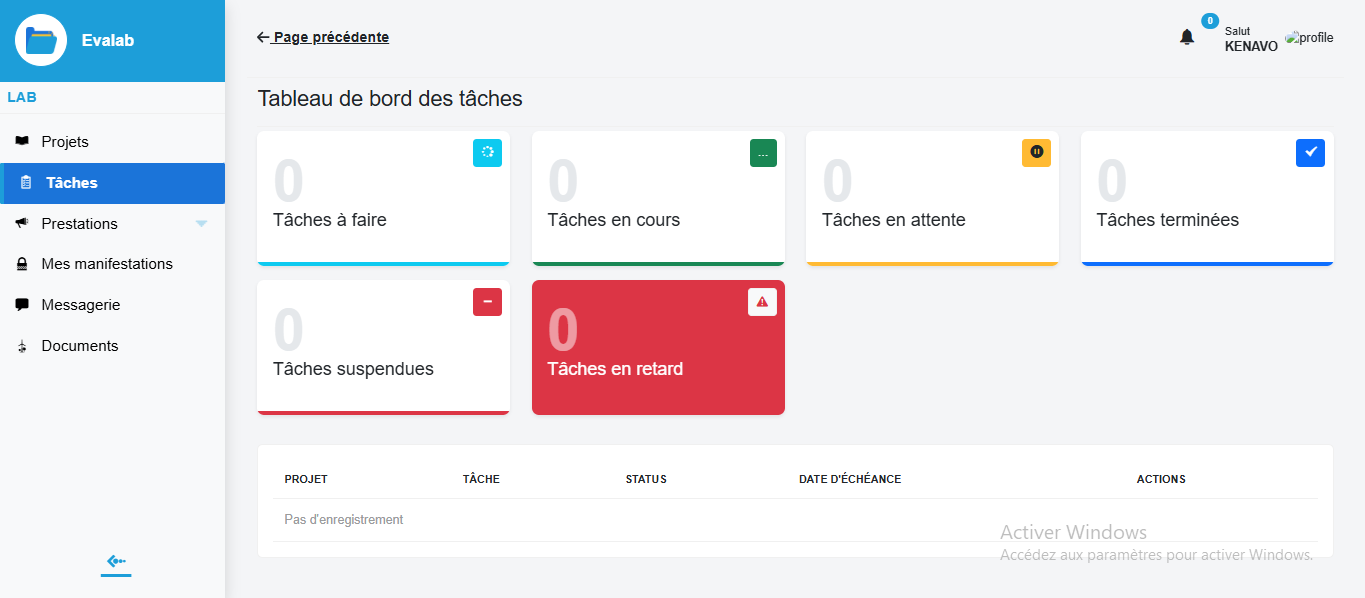Screen dimensions: 1365x598
Task: Click the pause icon on Tâches en attente
Action: tap(1036, 153)
